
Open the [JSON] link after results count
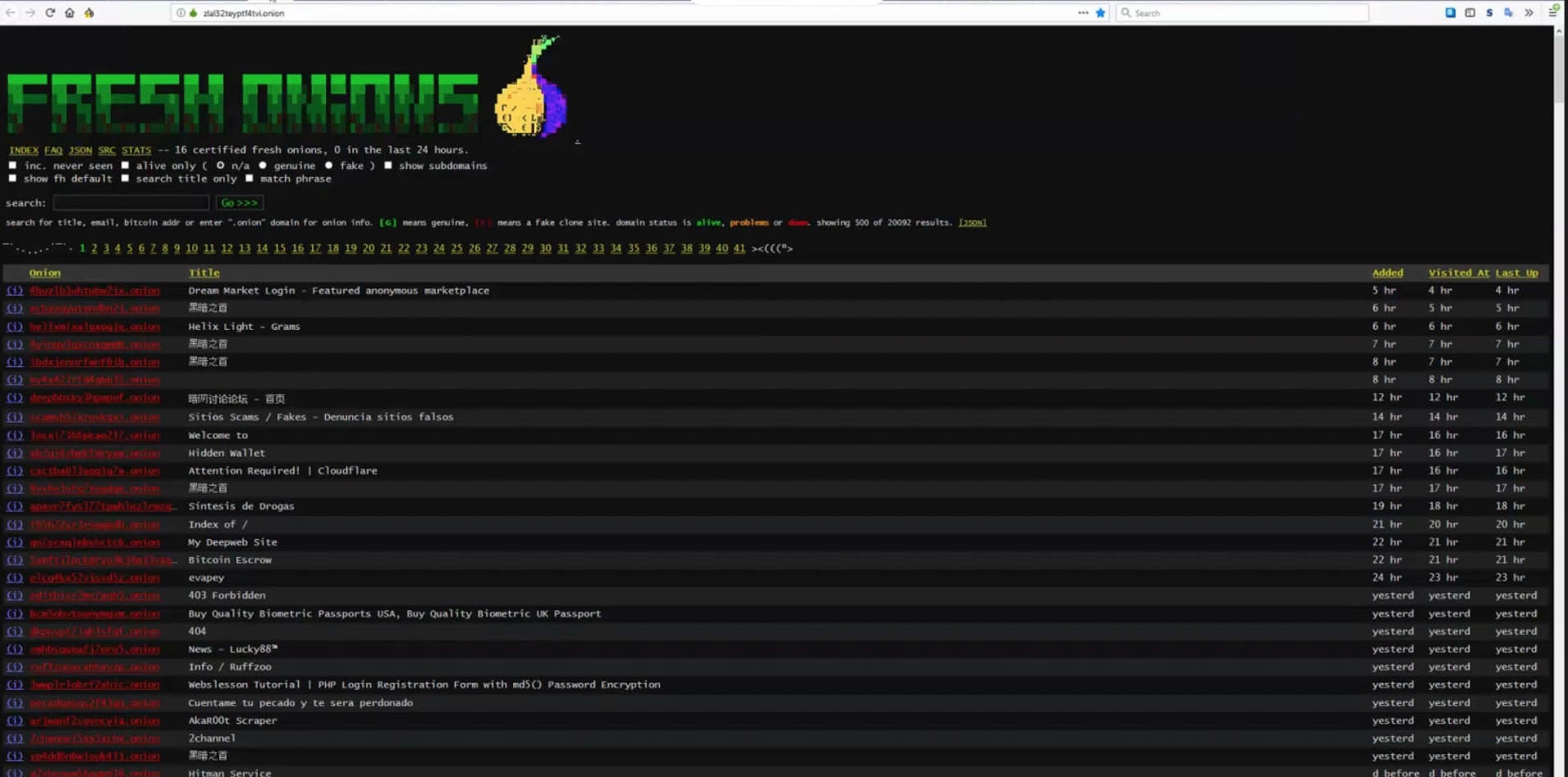(973, 222)
